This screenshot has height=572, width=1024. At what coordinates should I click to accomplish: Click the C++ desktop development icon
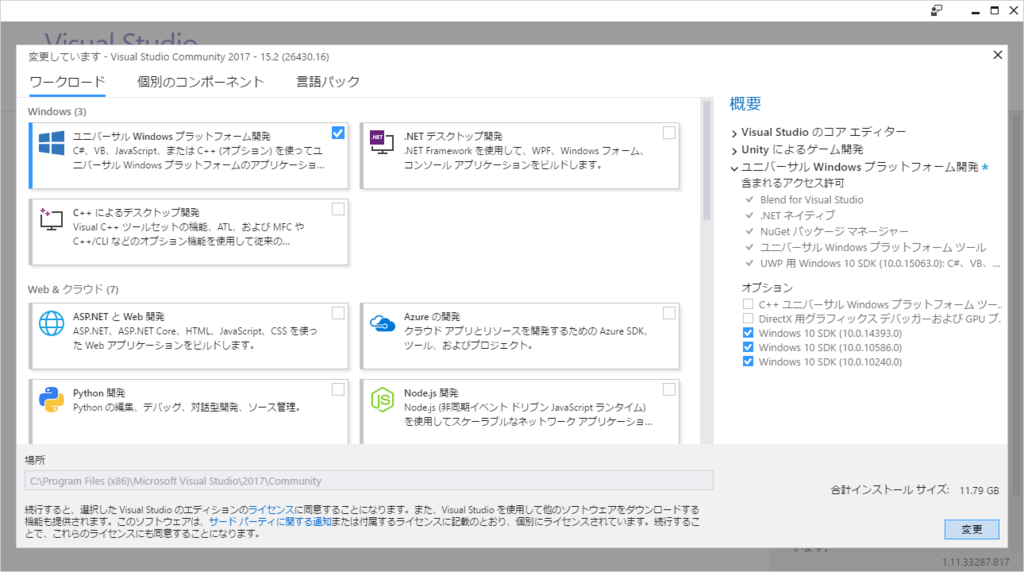click(52, 219)
